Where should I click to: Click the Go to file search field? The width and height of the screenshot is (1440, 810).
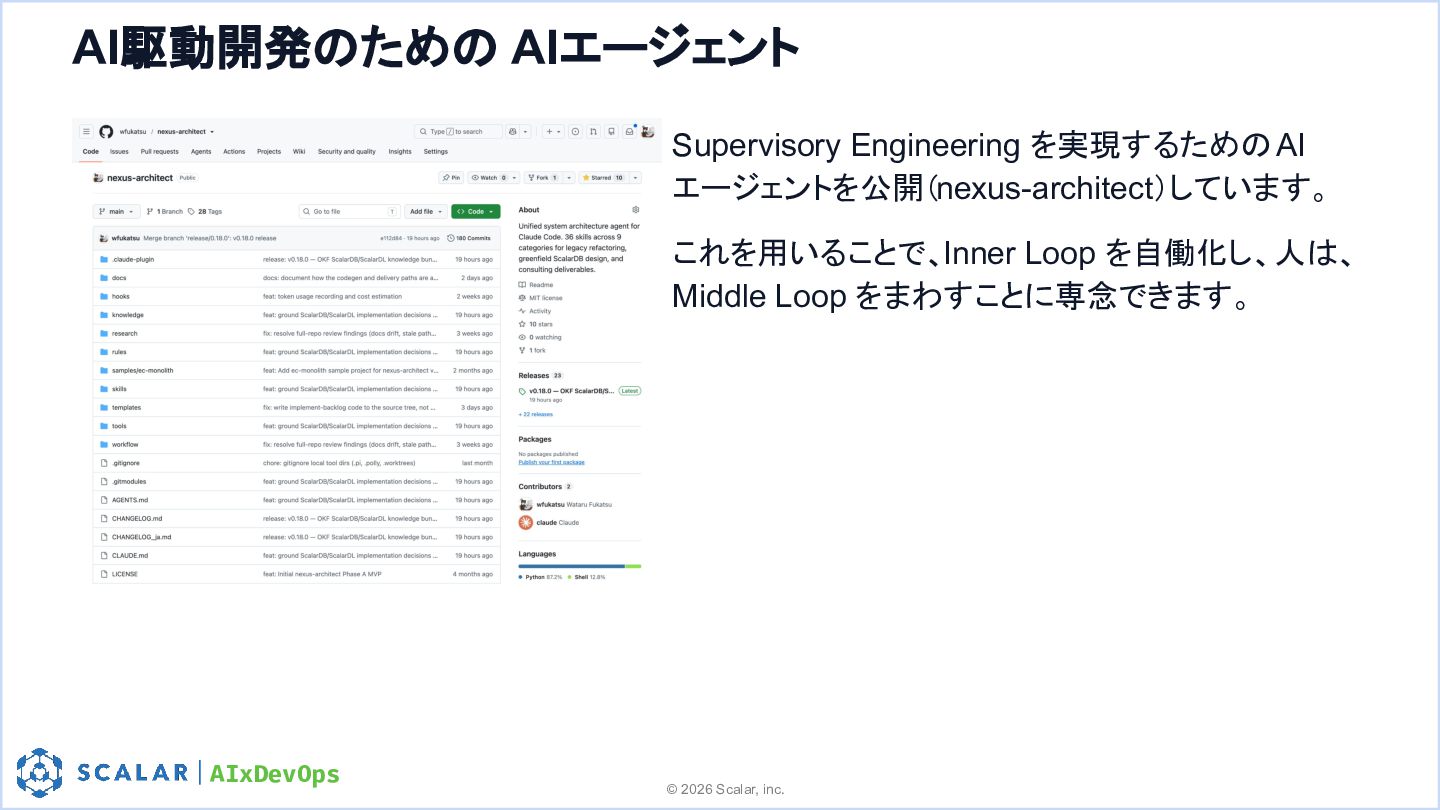pyautogui.click(x=350, y=212)
